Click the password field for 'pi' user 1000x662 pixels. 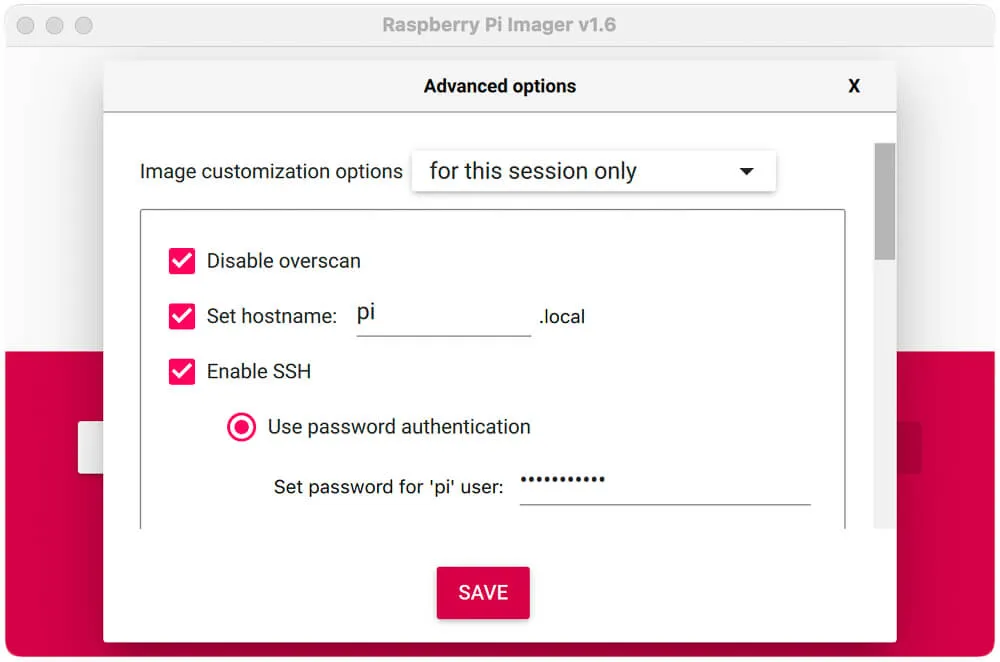tap(665, 486)
